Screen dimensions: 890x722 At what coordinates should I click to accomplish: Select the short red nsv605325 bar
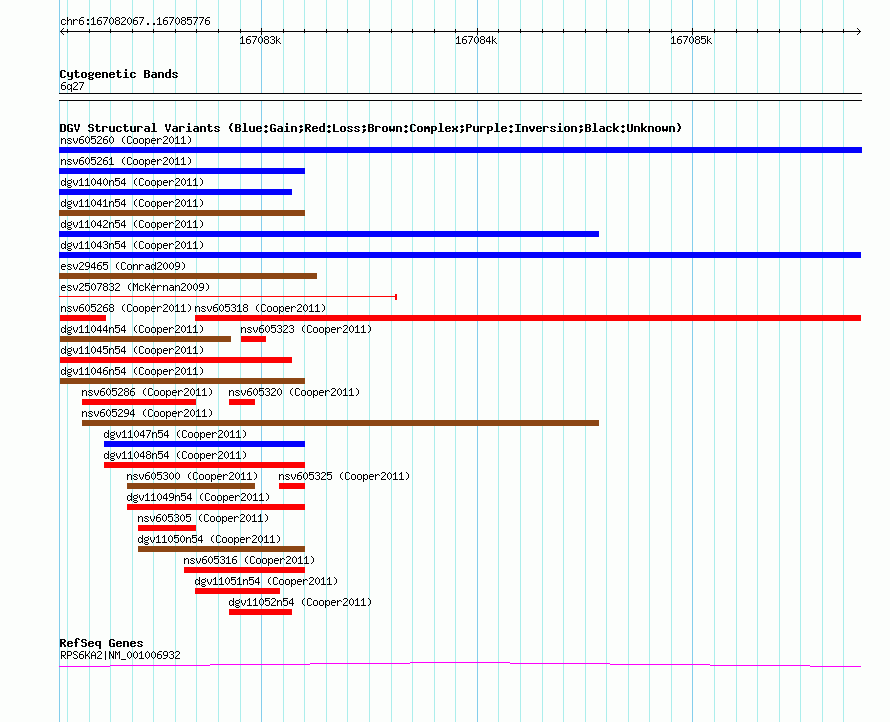292,486
